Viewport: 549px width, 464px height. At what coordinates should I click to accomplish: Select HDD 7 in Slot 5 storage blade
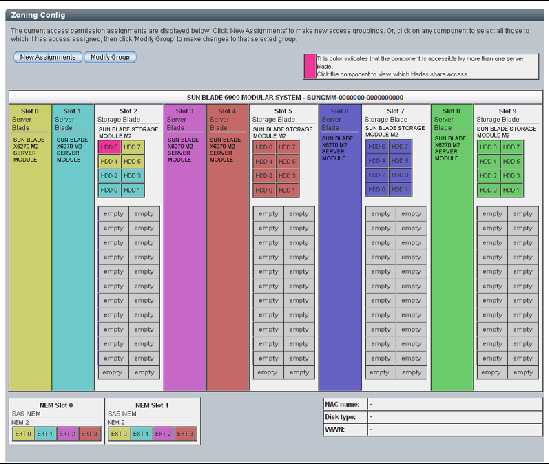pyautogui.click(x=288, y=147)
